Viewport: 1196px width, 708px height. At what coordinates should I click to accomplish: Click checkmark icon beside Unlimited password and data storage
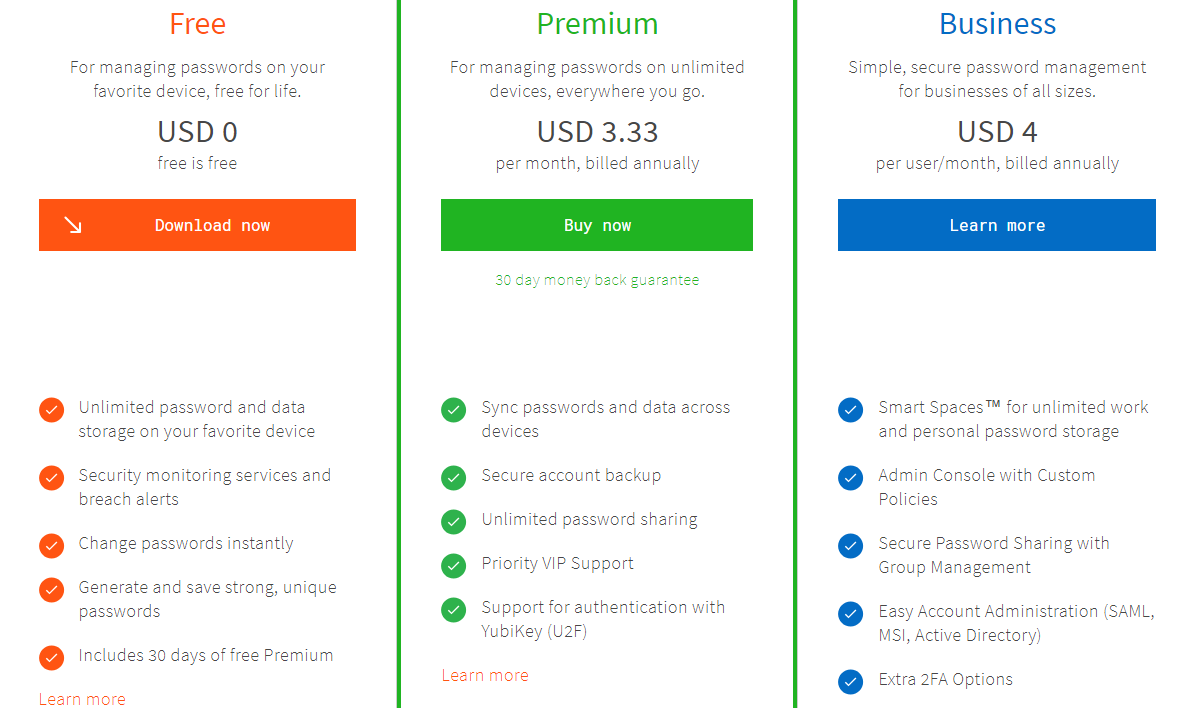click(52, 410)
